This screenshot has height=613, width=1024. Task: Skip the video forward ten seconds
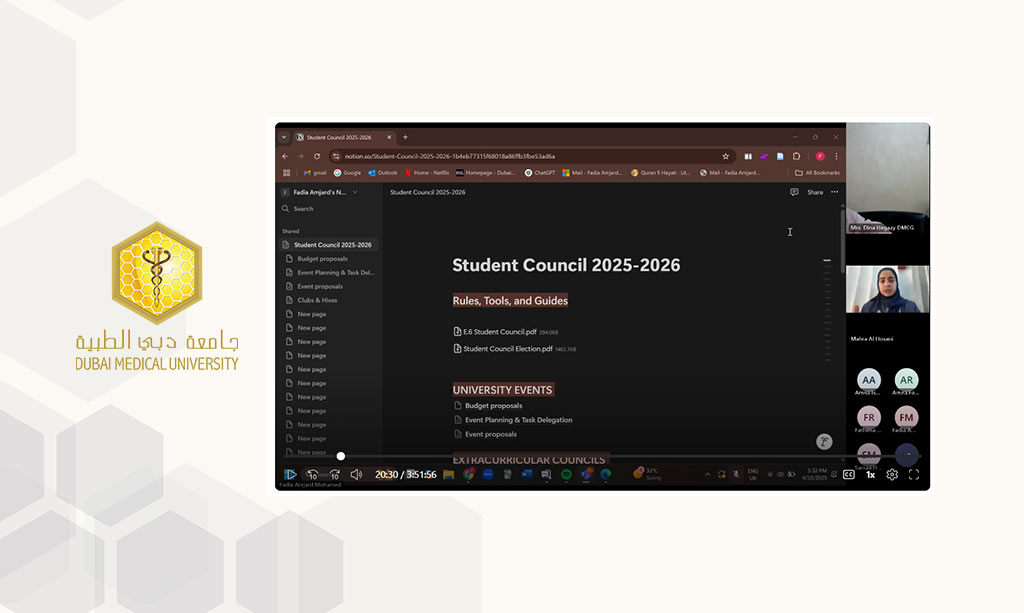coord(334,475)
